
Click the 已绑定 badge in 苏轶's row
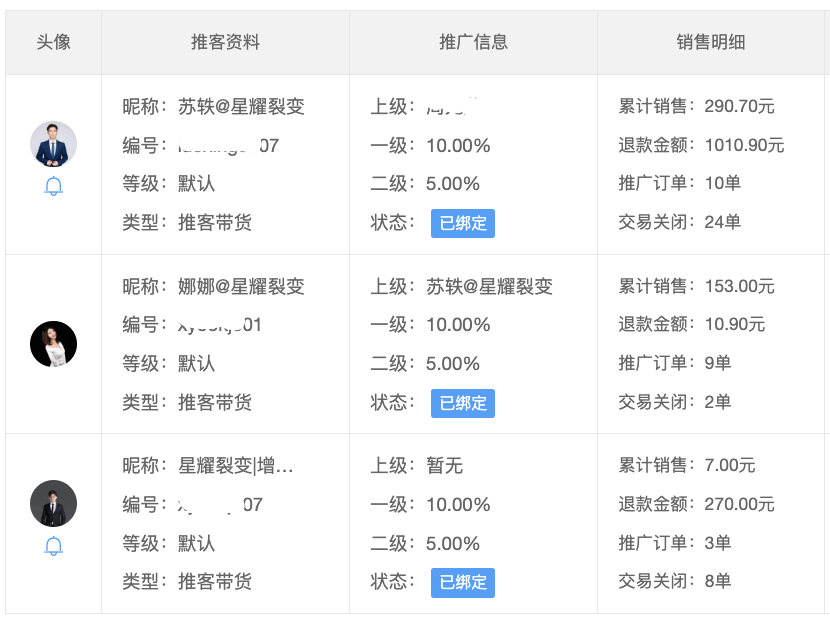coord(463,223)
